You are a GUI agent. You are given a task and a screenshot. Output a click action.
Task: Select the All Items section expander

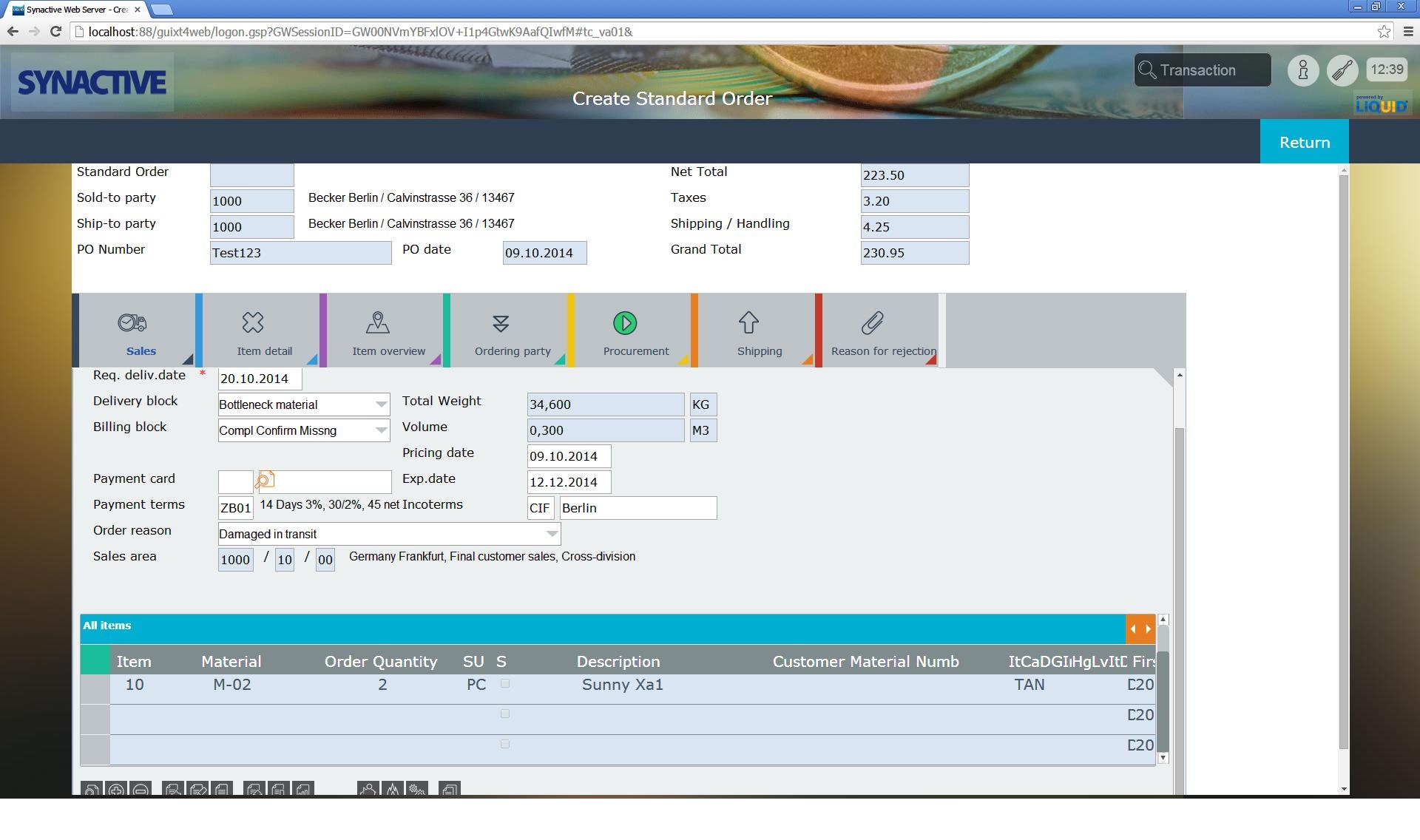(x=1141, y=628)
